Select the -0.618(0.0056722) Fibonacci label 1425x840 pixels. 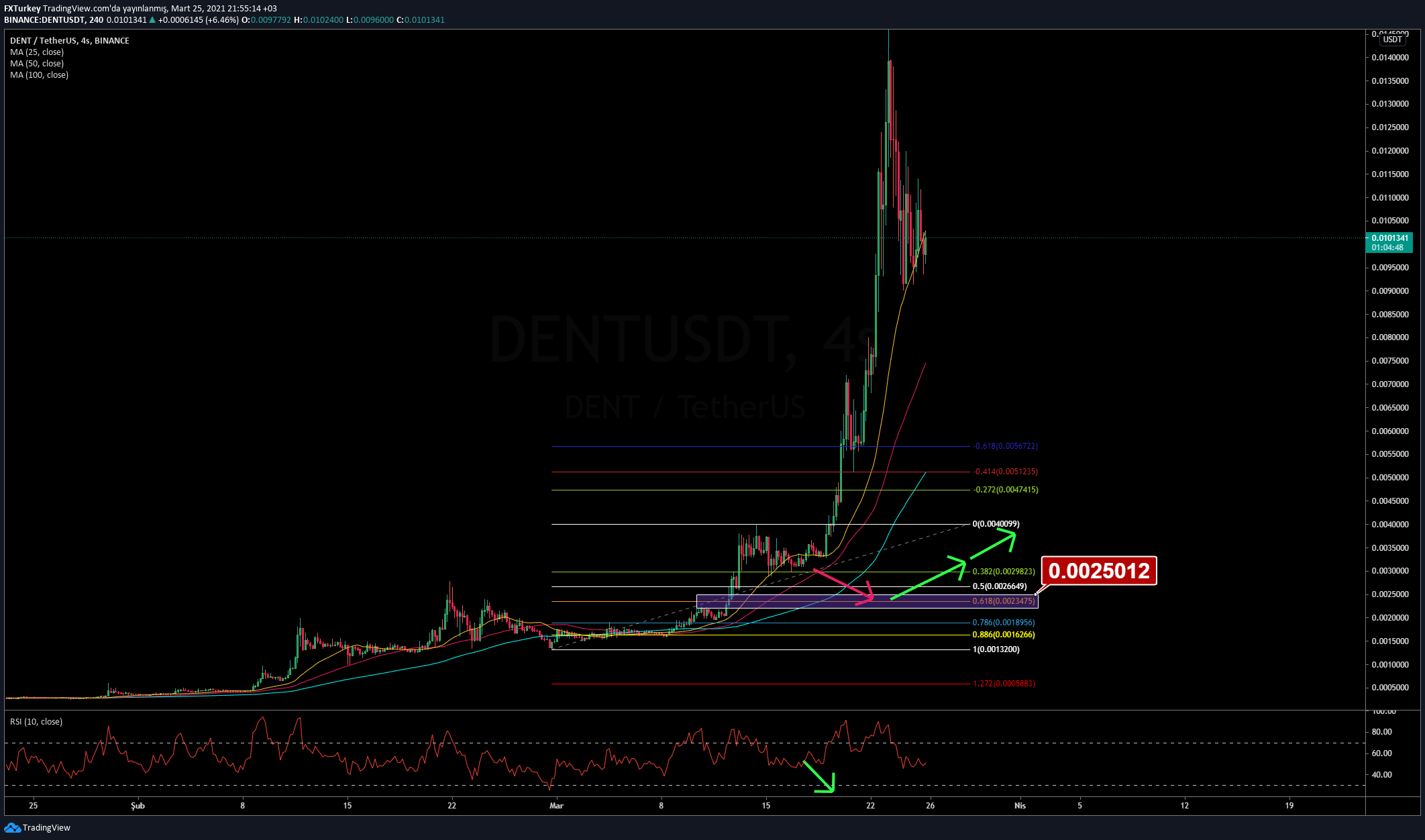pos(1005,446)
